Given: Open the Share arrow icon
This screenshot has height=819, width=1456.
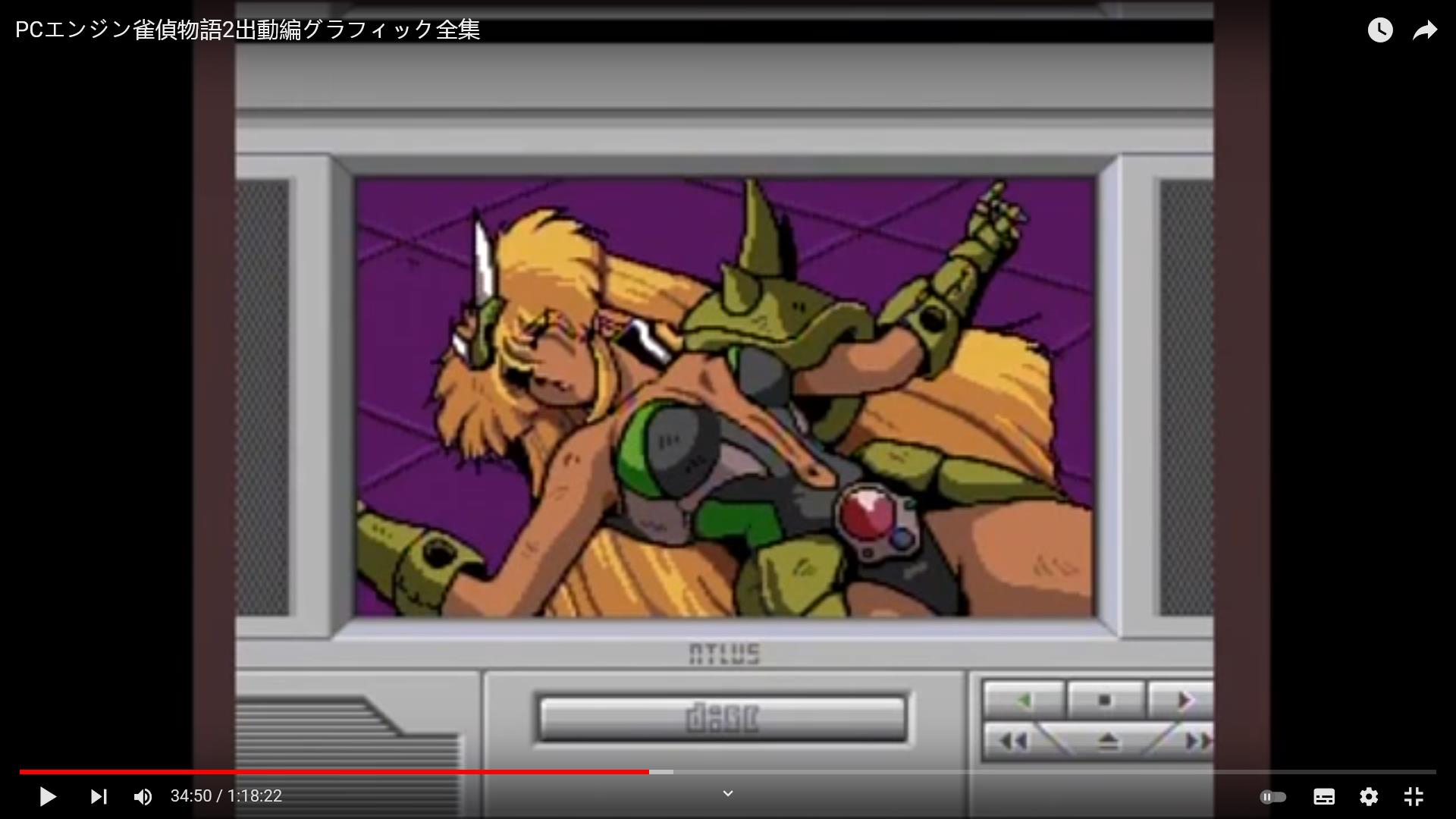Looking at the screenshot, I should tap(1425, 30).
